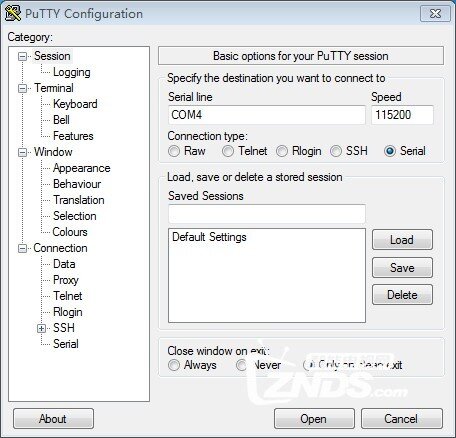The image size is (456, 438).
Task: Select Serial in the category tree
Action: pos(66,344)
